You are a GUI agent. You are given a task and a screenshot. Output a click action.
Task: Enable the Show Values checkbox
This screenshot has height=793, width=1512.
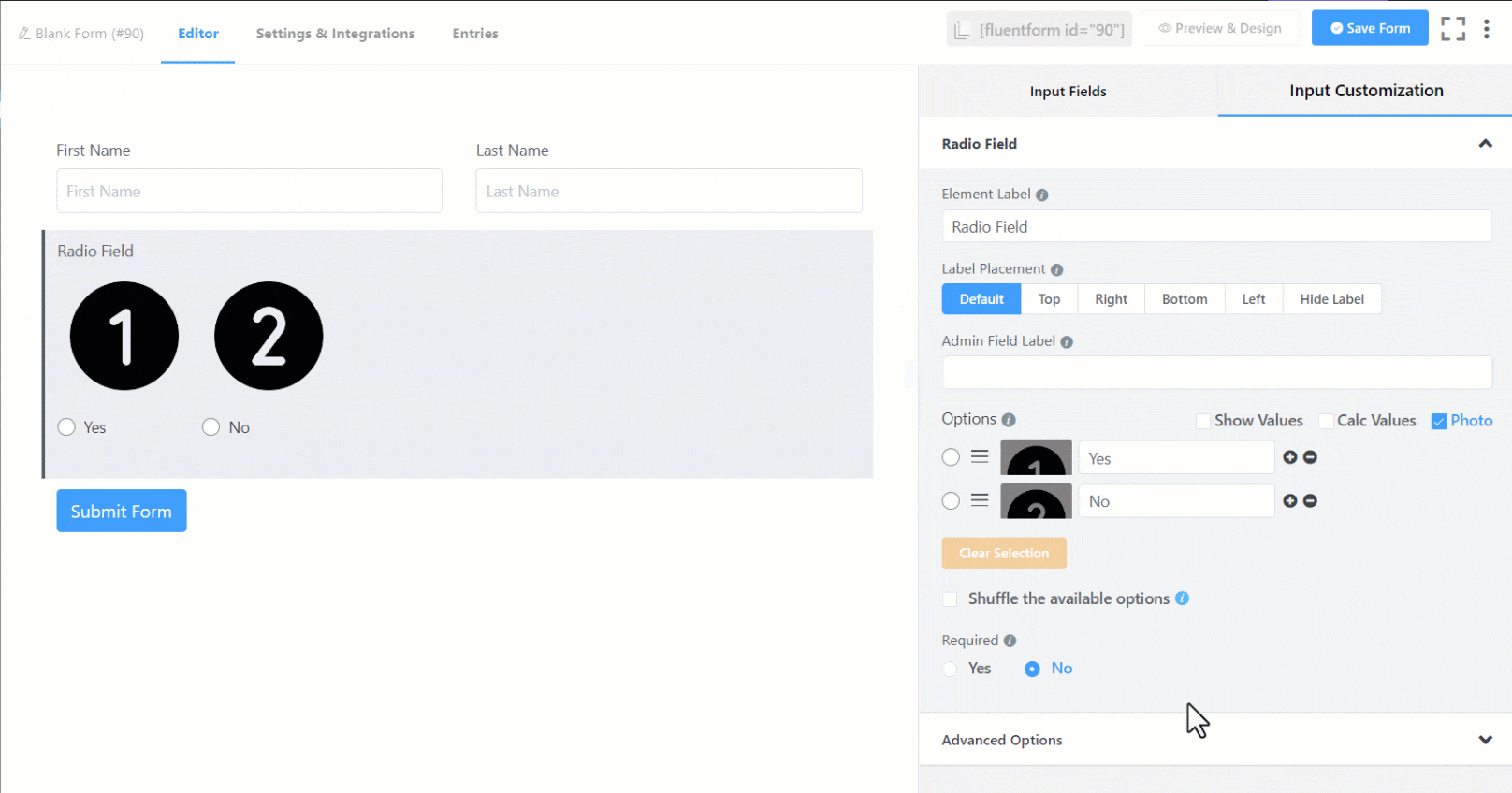point(1203,421)
